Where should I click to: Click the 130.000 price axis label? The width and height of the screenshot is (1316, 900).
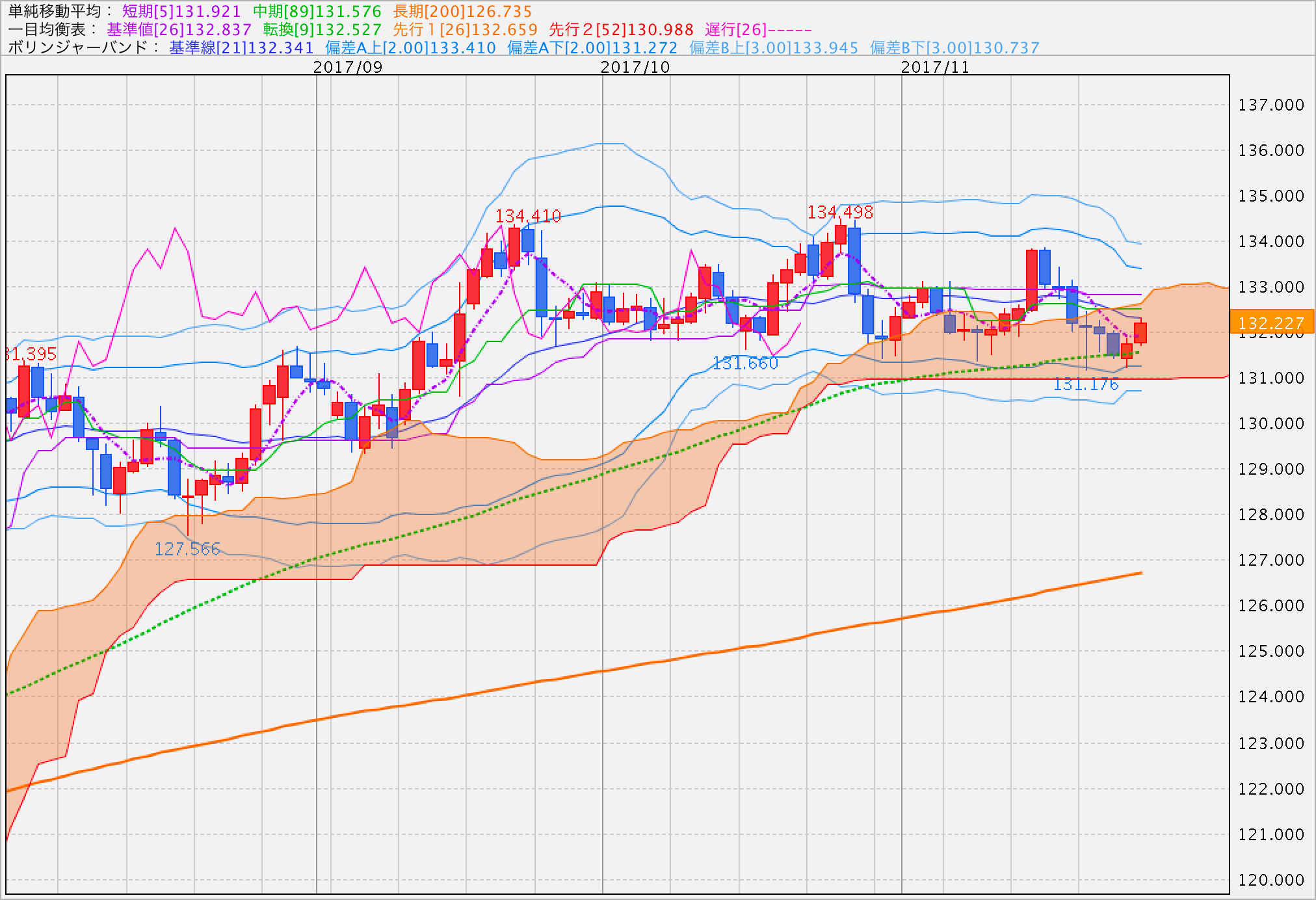point(1271,423)
